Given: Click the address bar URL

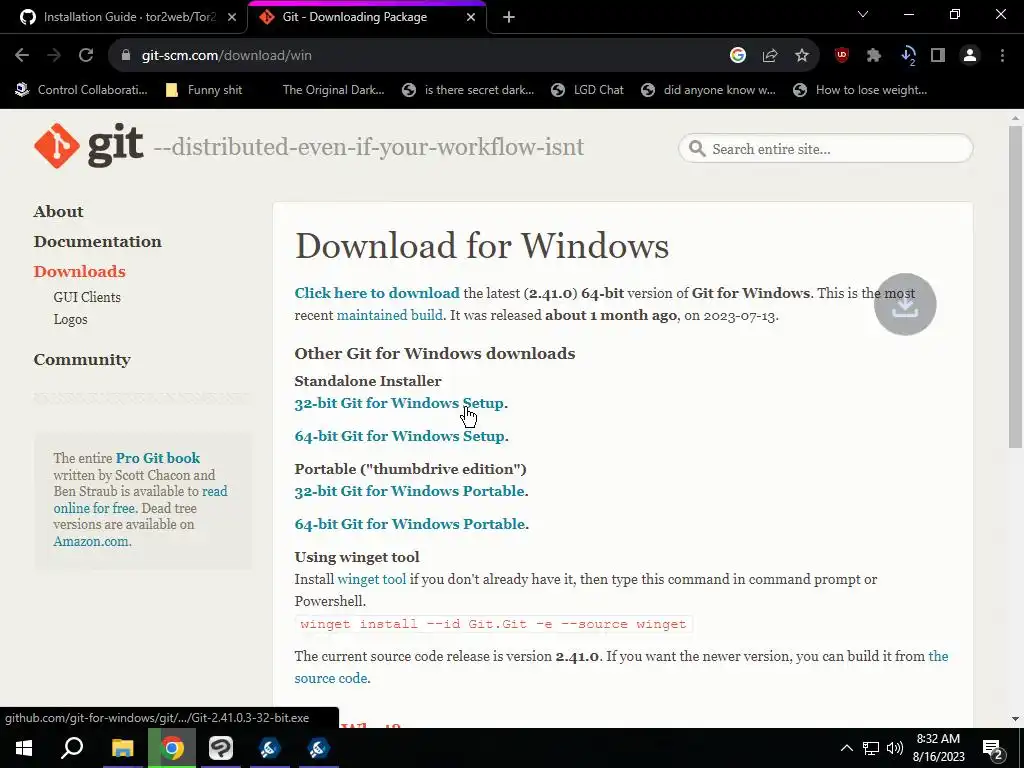Looking at the screenshot, I should pyautogui.click(x=227, y=56).
